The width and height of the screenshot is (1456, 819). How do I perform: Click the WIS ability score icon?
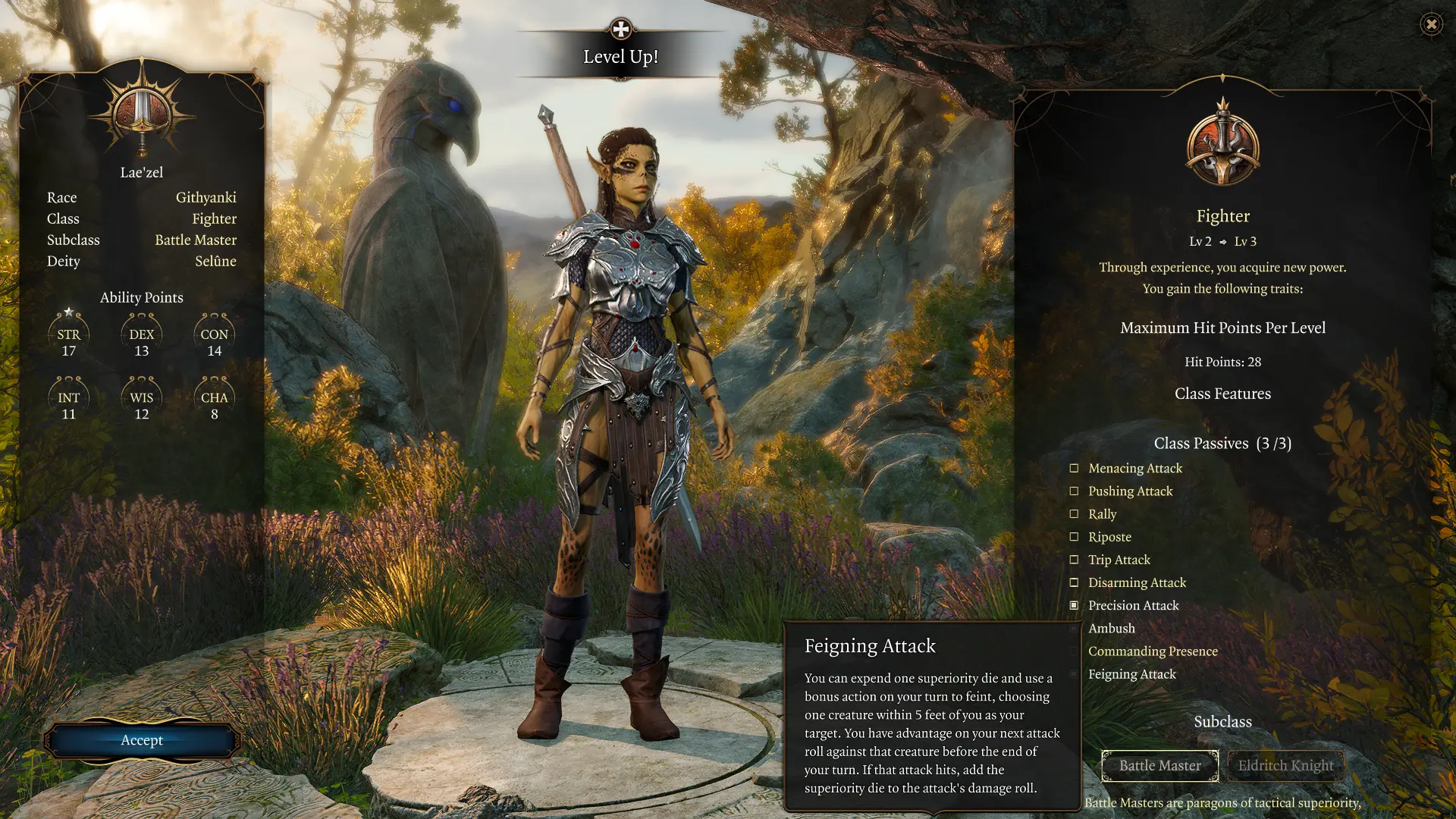141,398
